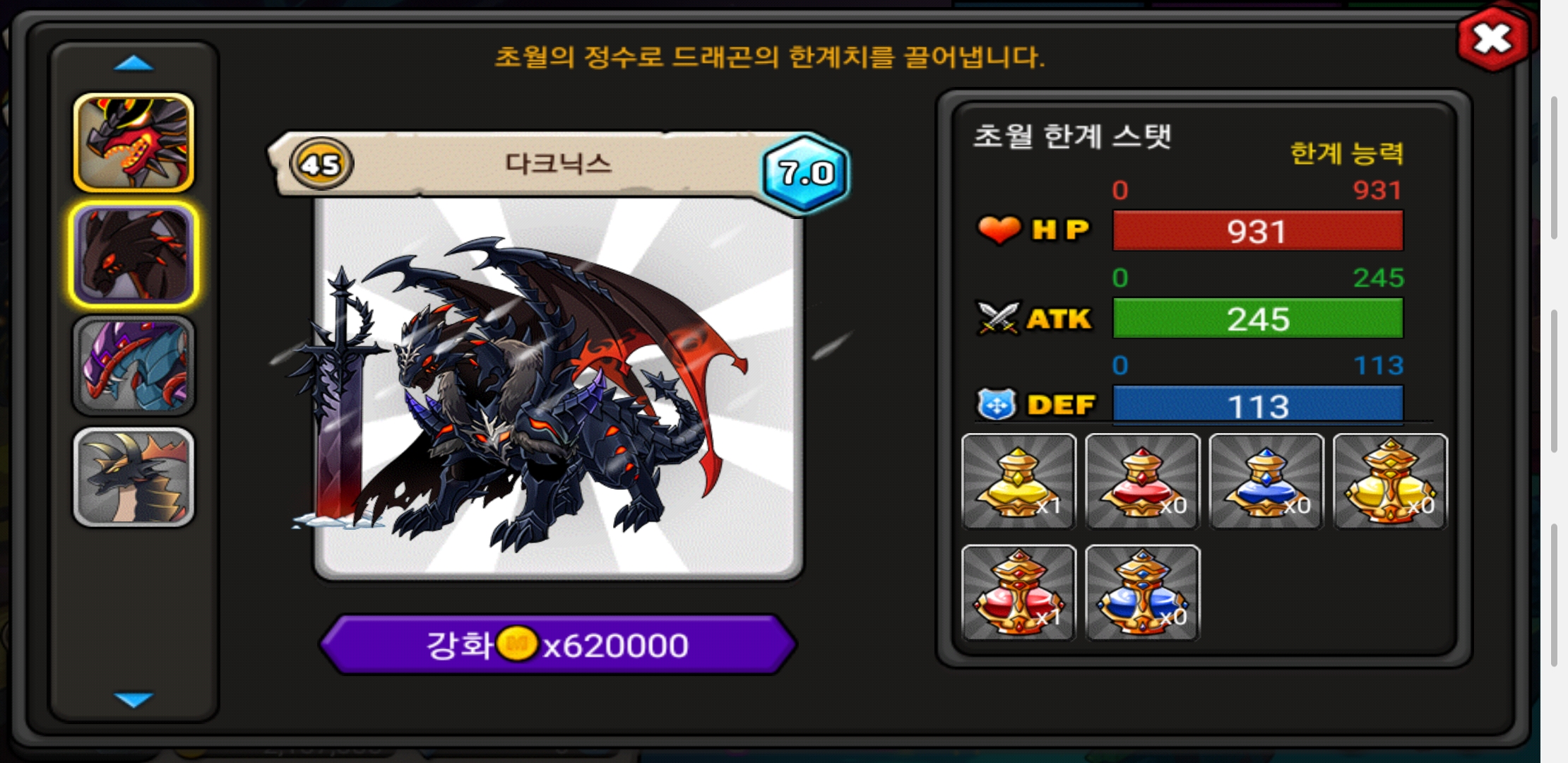Move dragon list down with blue arrow

133,699
